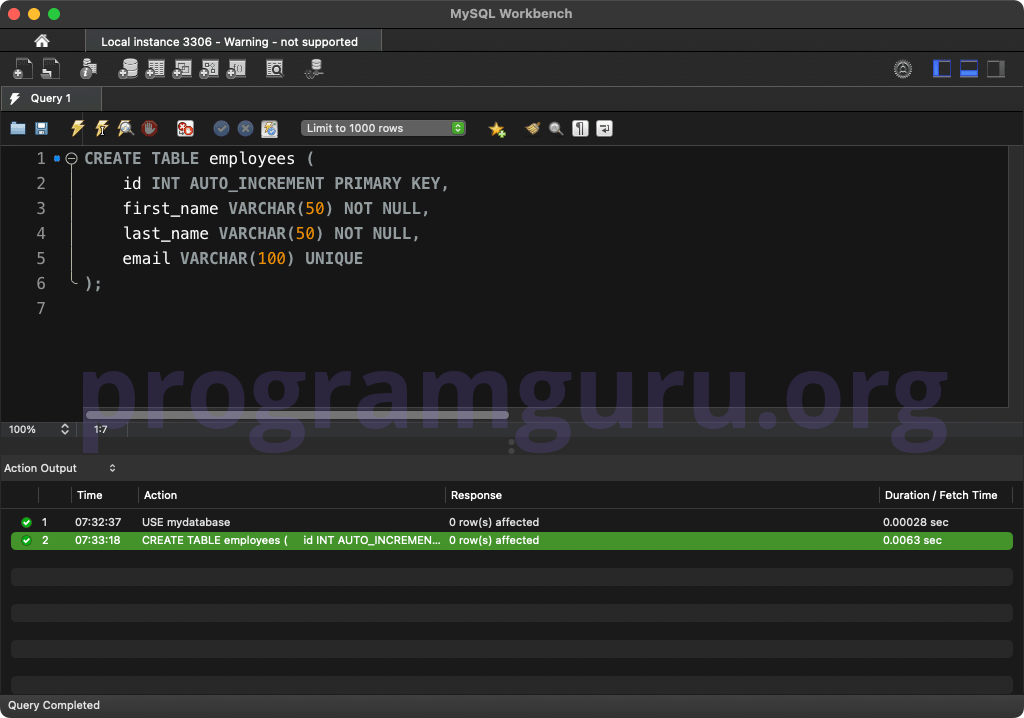Save snippet with star icon
Screen dimensions: 1024x718
point(497,129)
